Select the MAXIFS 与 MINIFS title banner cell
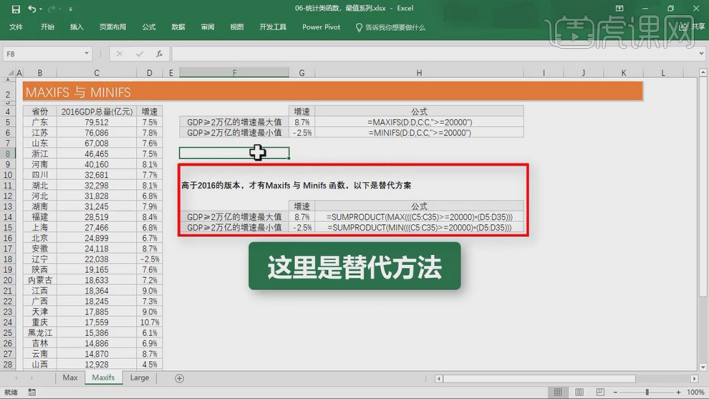The width and height of the screenshot is (709, 399). pyautogui.click(x=333, y=92)
